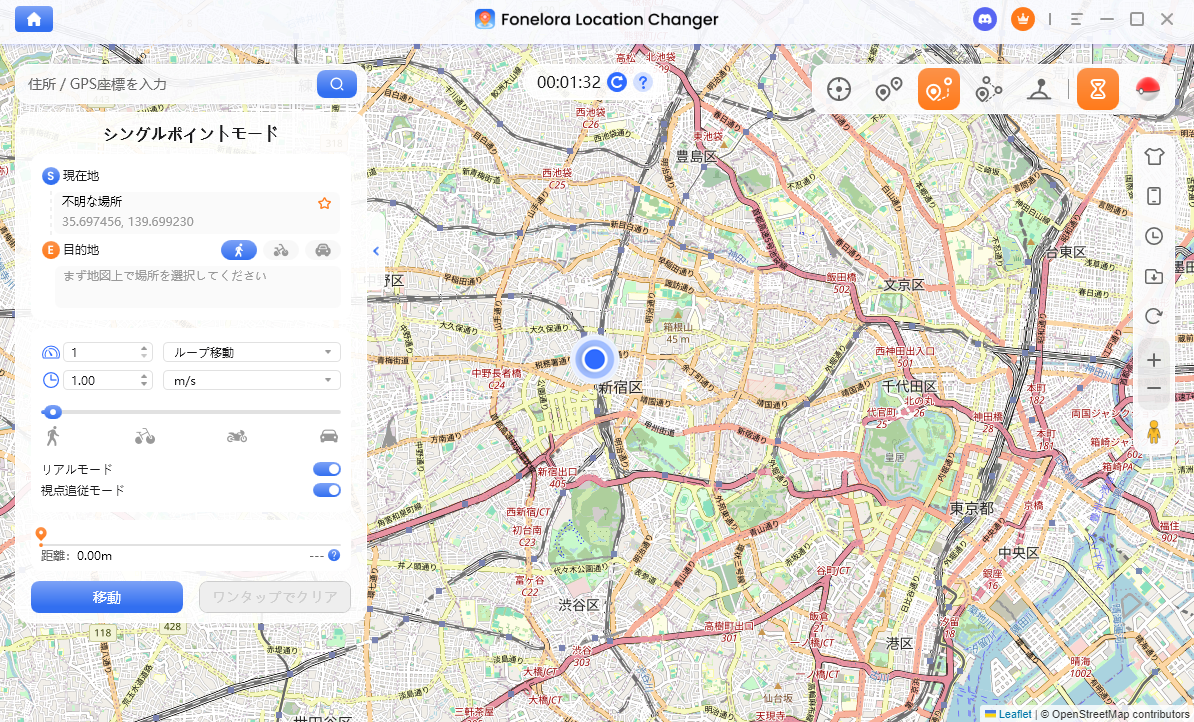Open the hamburger menu in the title bar
Screen dimensions: 1194x722
1077,19
